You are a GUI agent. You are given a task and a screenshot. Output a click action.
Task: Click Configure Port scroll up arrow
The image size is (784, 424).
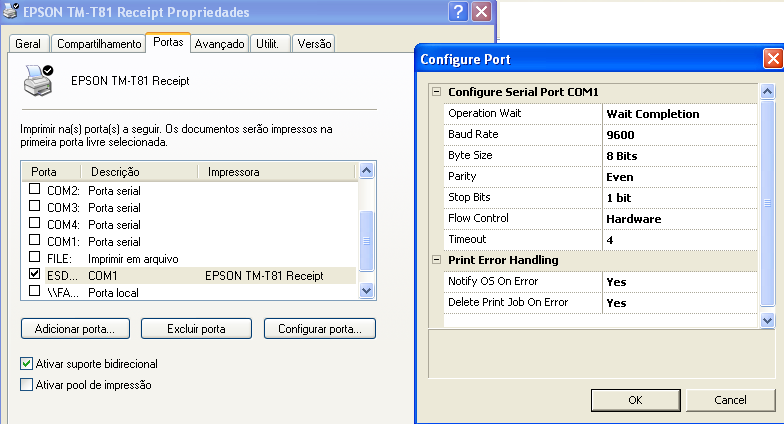coord(768,92)
